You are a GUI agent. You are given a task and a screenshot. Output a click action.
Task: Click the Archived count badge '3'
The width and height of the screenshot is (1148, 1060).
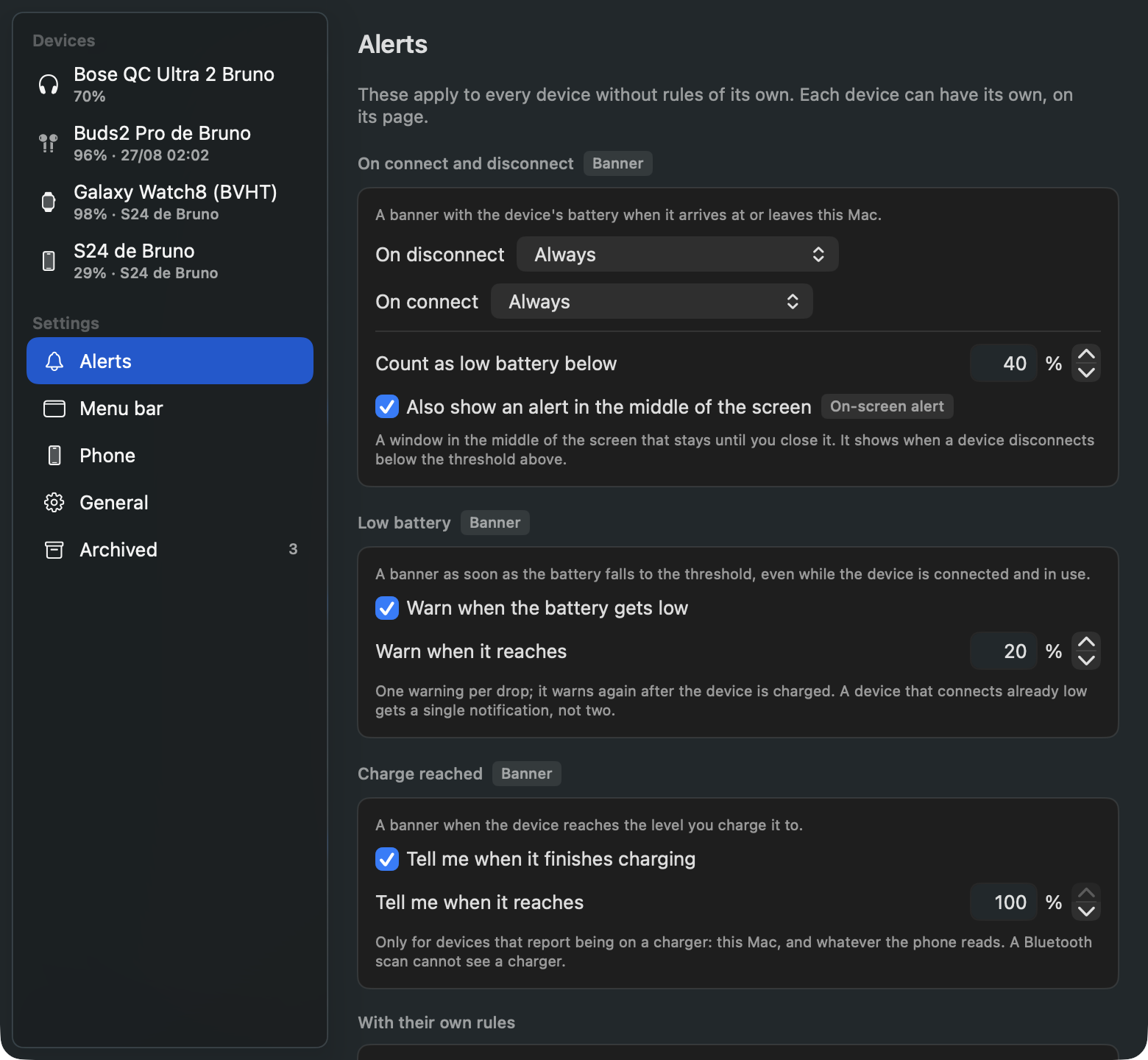click(293, 549)
